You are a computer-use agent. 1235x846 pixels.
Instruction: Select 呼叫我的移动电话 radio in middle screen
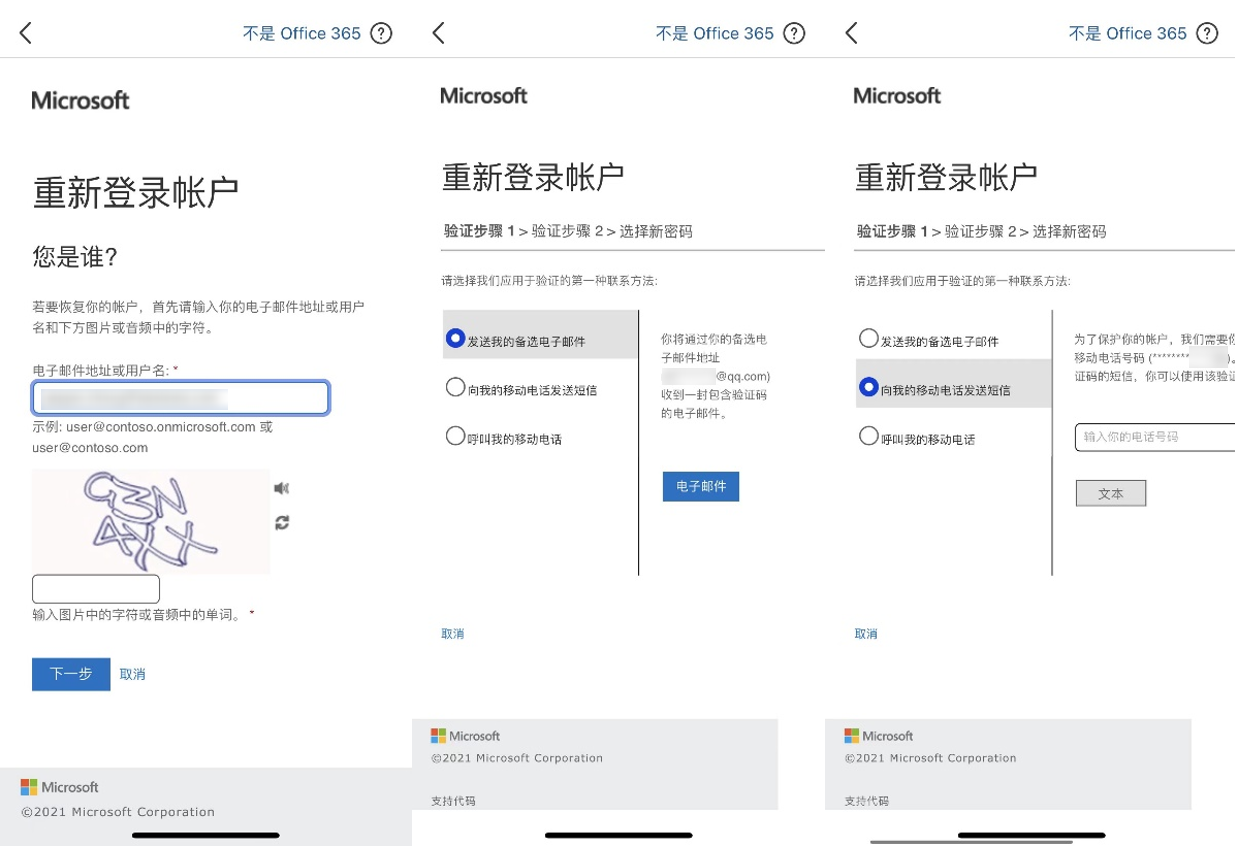click(456, 436)
